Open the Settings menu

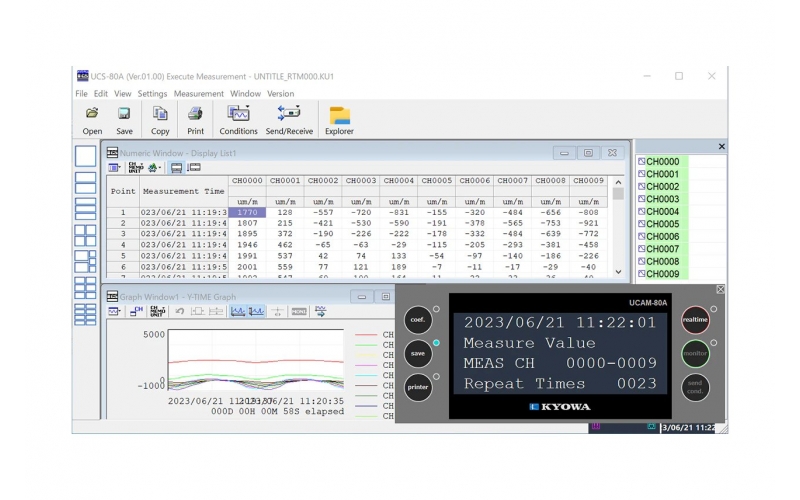(x=152, y=94)
